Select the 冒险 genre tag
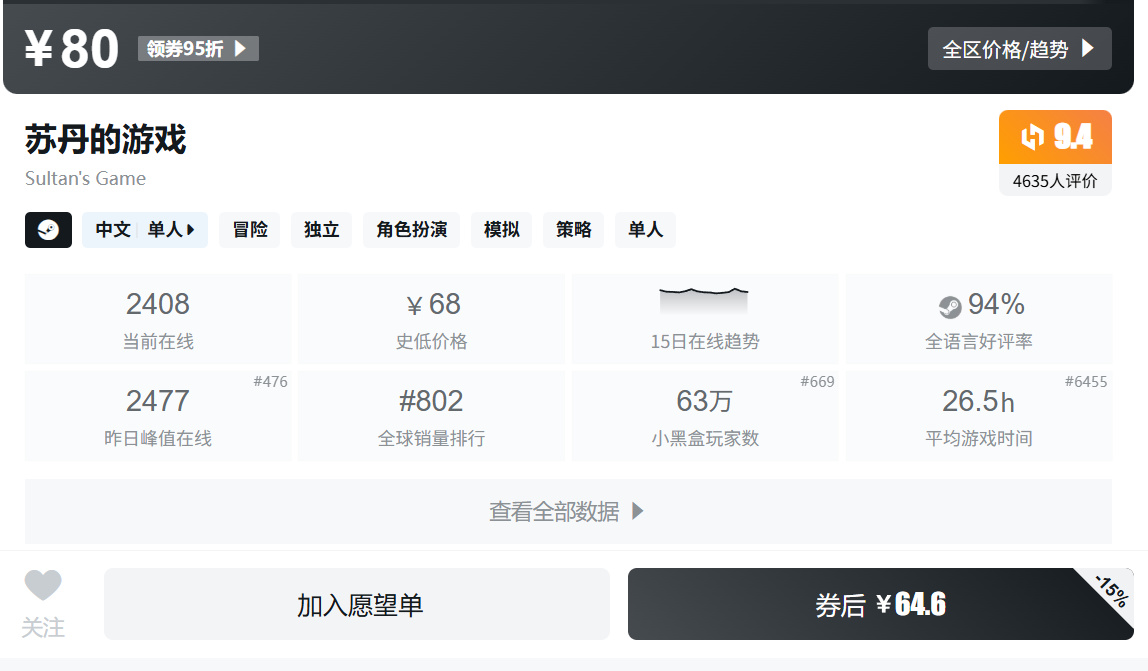Screen dimensions: 1148x671 [250, 230]
